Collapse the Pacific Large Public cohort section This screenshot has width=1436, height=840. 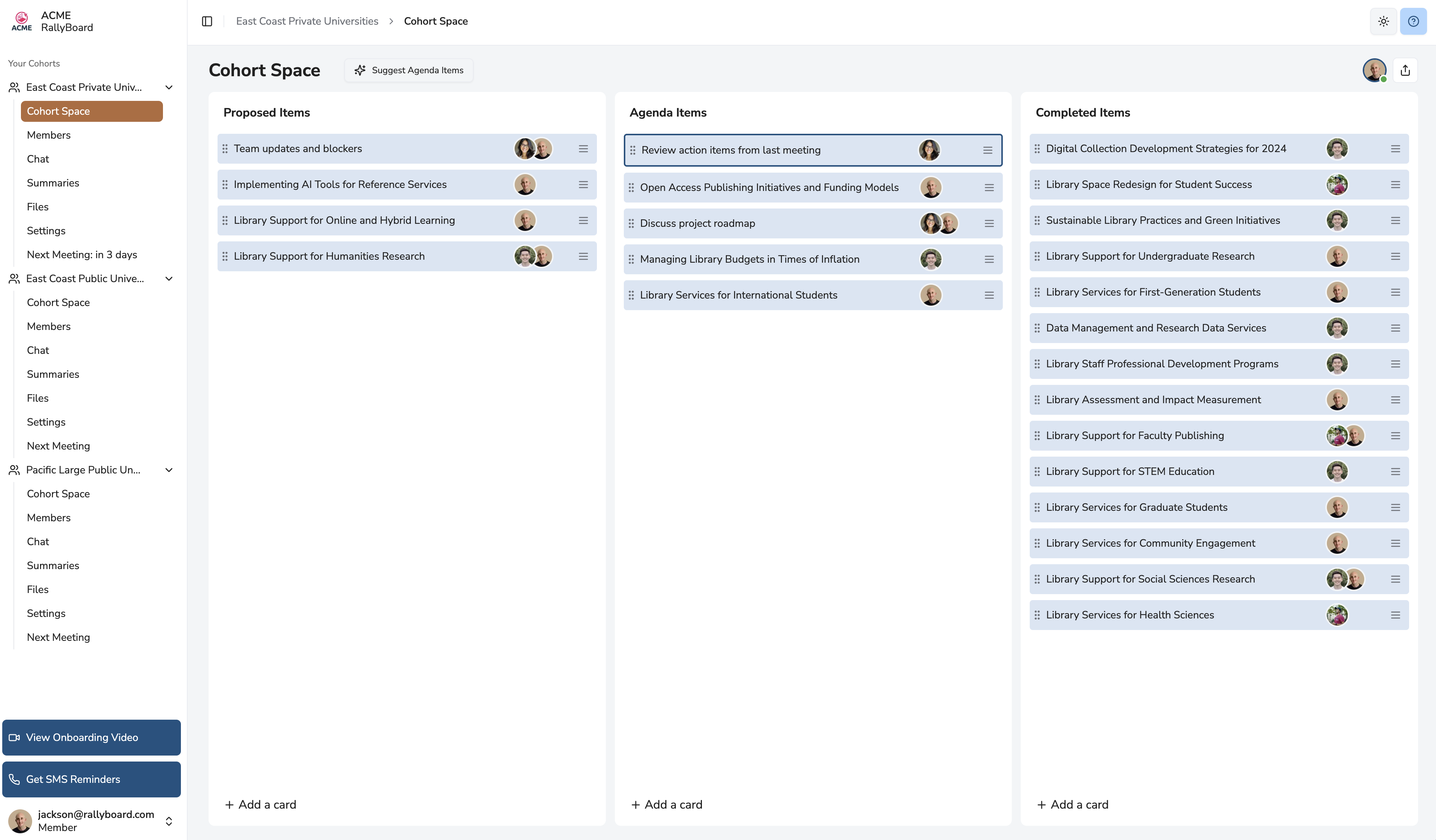point(169,470)
